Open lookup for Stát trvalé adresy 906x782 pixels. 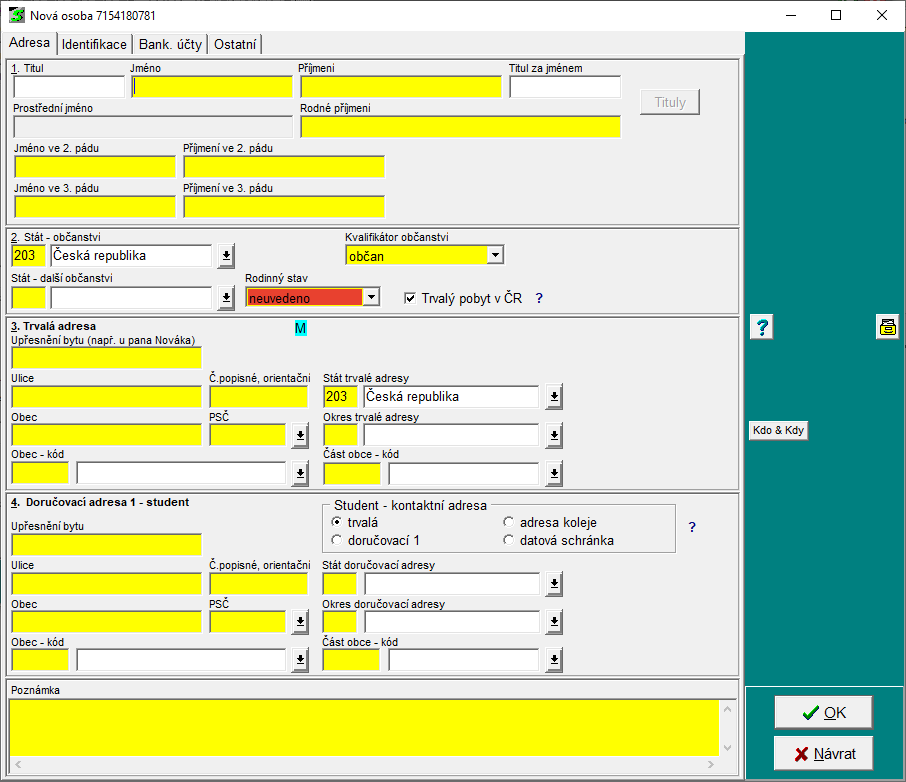click(x=554, y=397)
